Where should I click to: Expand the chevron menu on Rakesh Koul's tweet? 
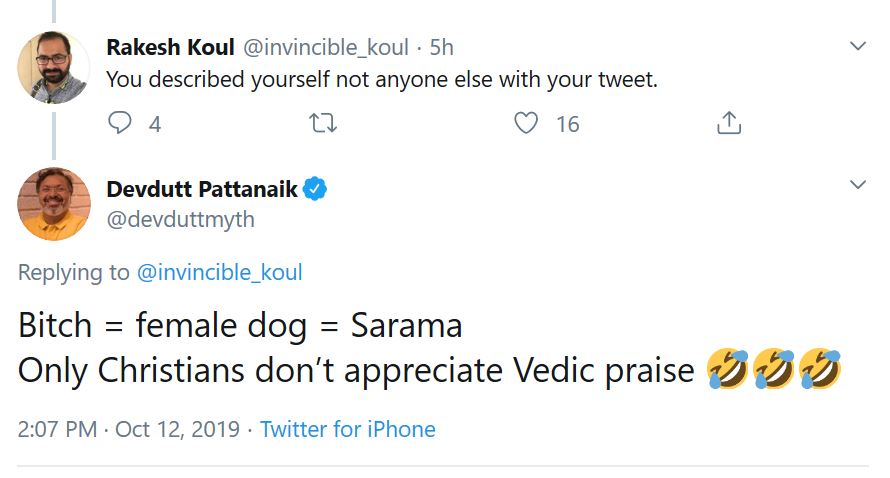click(x=857, y=46)
